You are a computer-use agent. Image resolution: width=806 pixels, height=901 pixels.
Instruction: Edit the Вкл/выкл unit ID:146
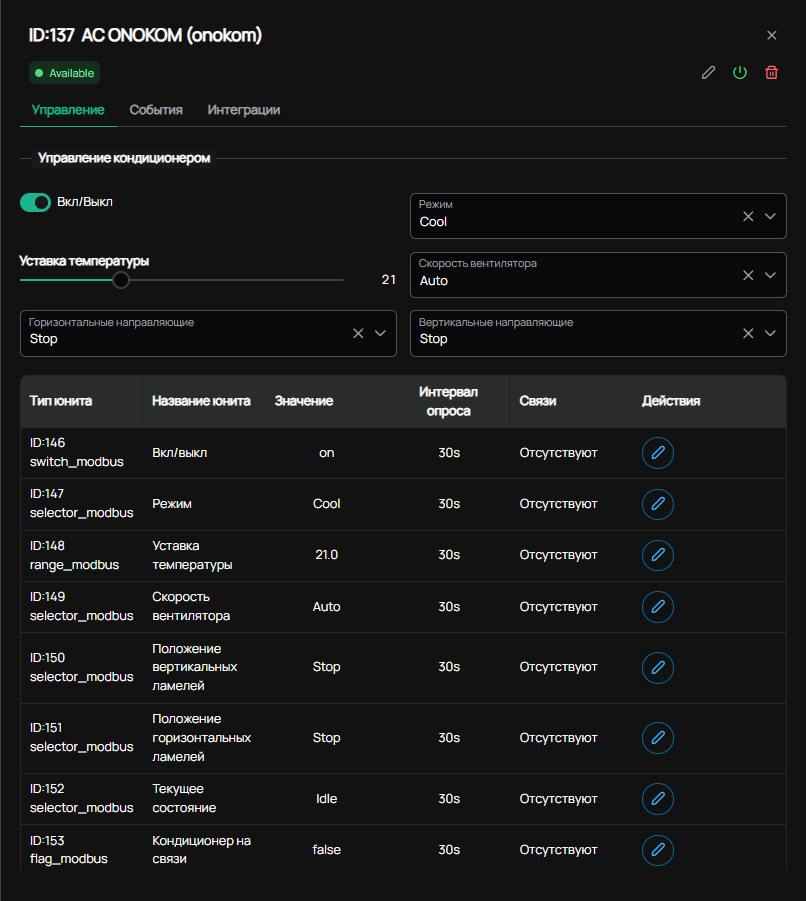pos(658,453)
